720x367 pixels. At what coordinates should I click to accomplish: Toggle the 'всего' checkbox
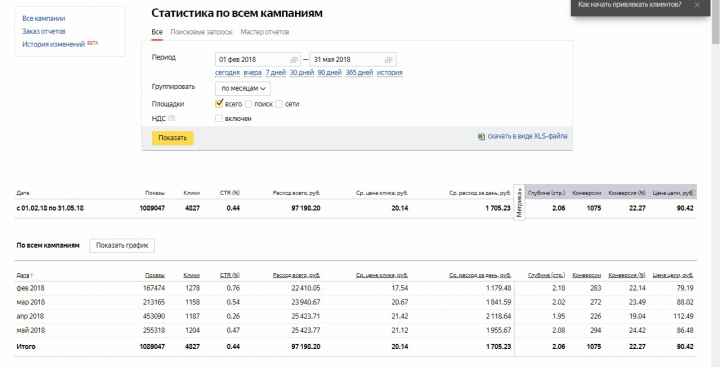pyautogui.click(x=219, y=104)
